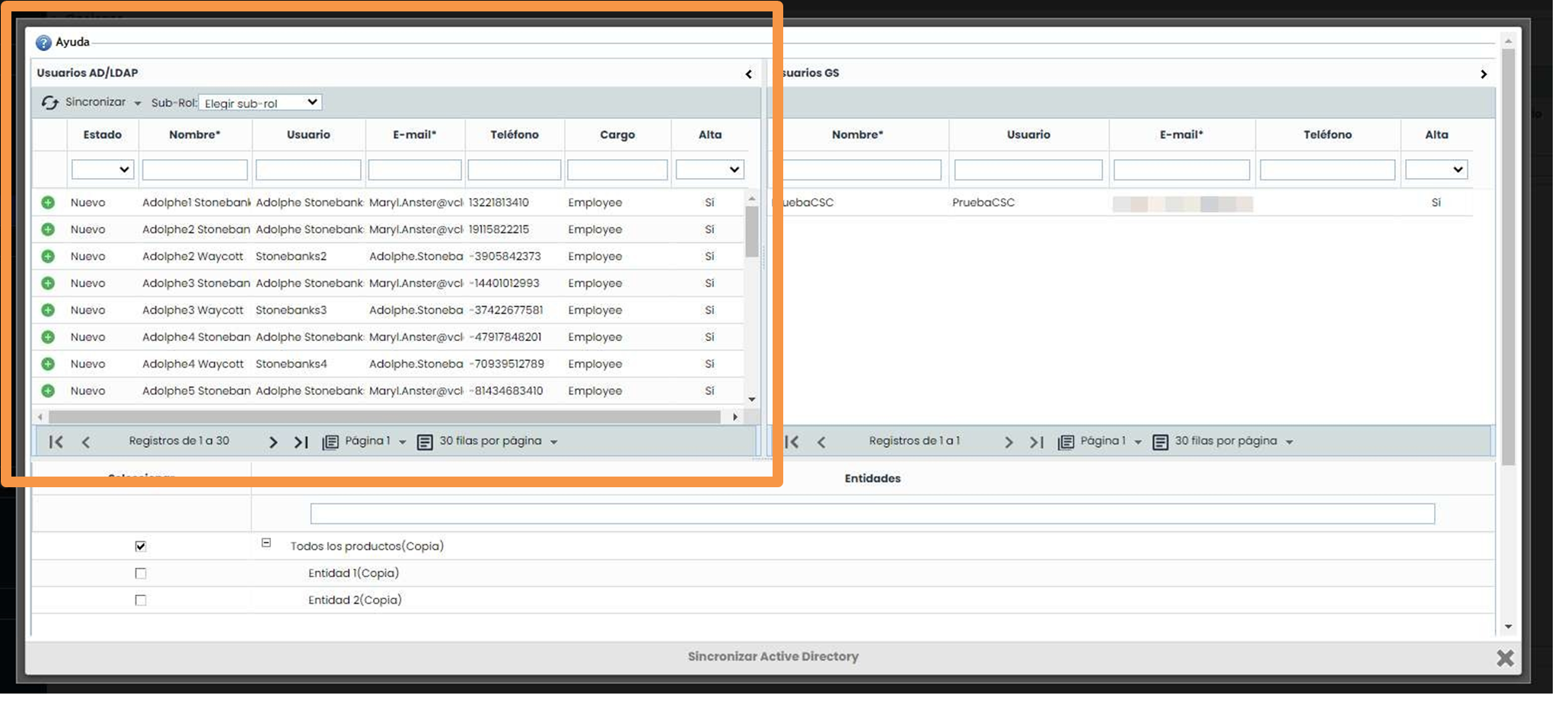Click the Entidades search input field
Image resolution: width=1568 pixels, height=724 pixels.
pos(872,514)
